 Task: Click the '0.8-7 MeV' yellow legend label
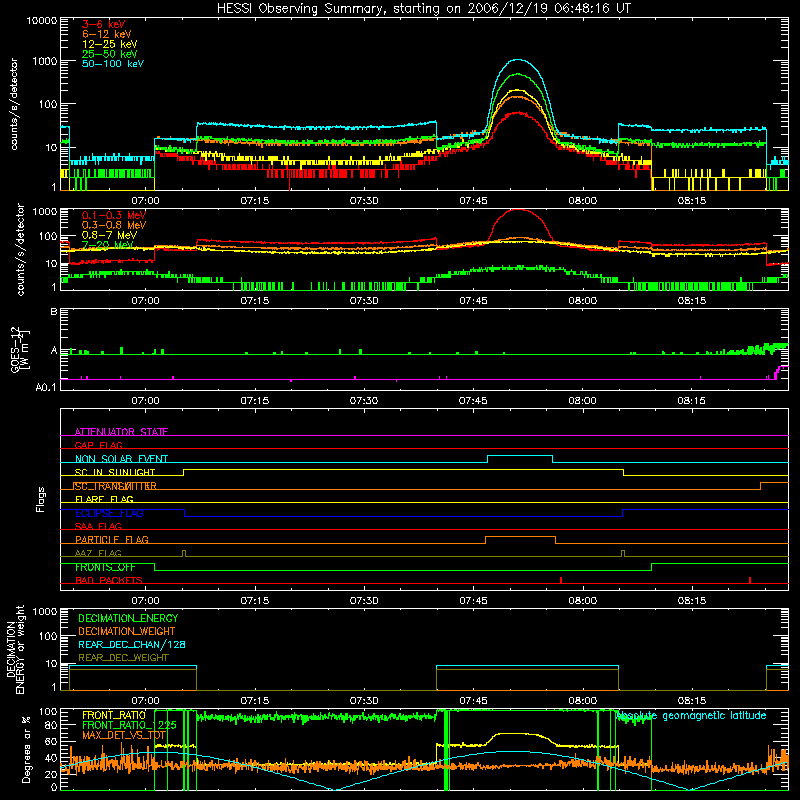click(109, 235)
